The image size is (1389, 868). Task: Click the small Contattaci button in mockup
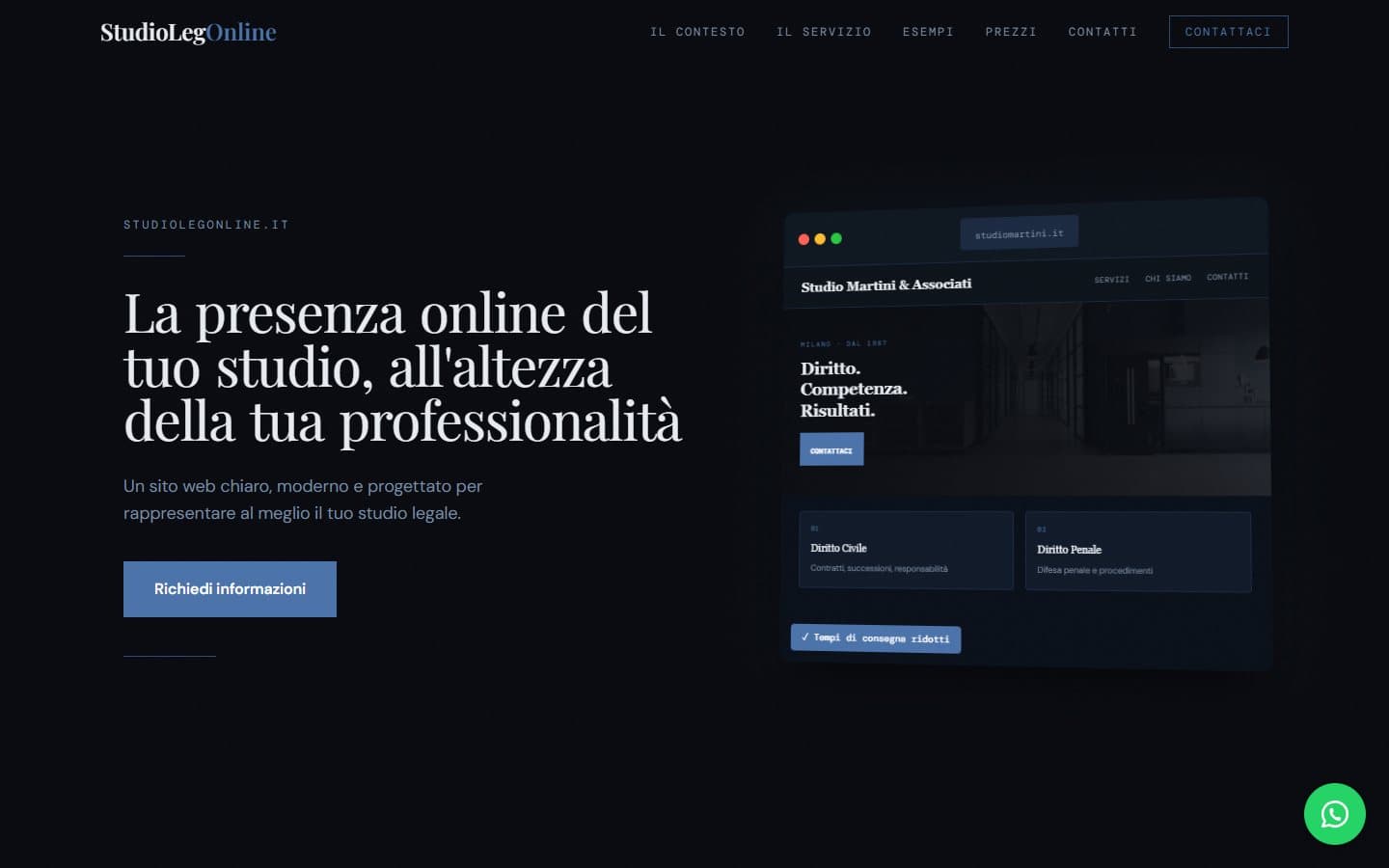pos(831,449)
